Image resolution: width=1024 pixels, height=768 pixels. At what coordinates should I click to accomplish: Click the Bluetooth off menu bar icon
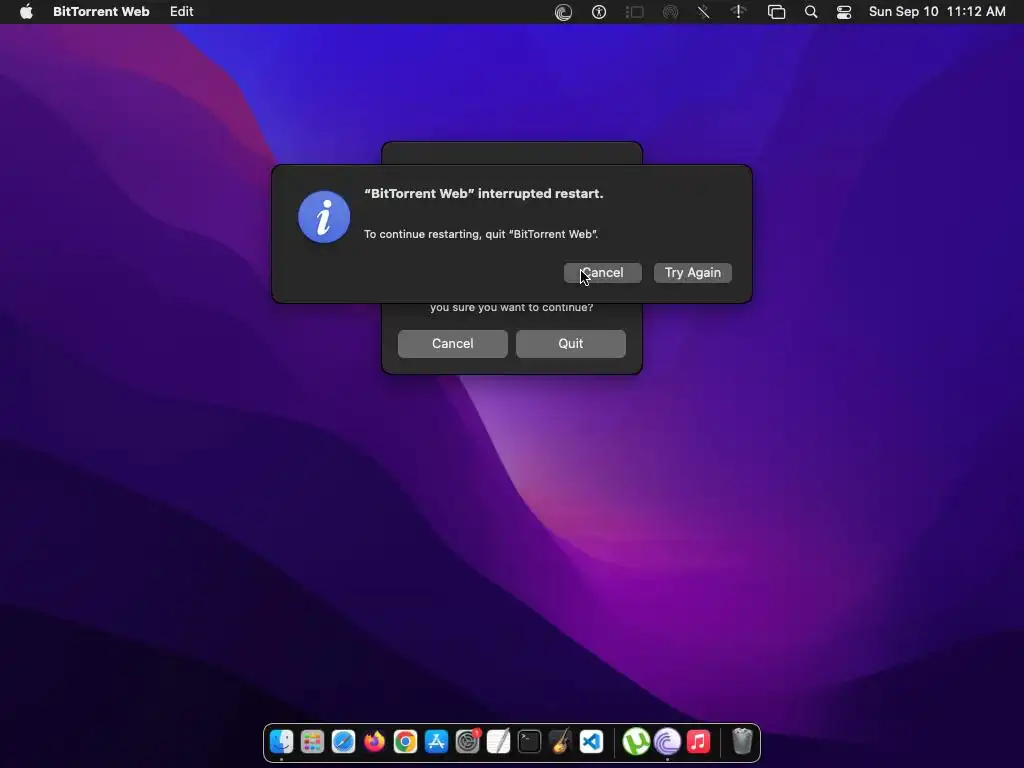(x=703, y=12)
